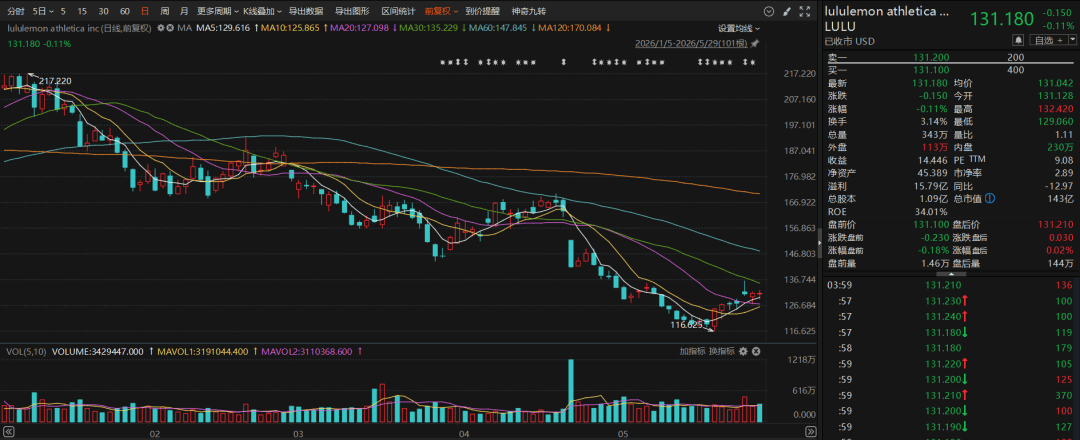Remove the MA indicator with X icon
Screen dimensions: 1080x440
[170, 28]
